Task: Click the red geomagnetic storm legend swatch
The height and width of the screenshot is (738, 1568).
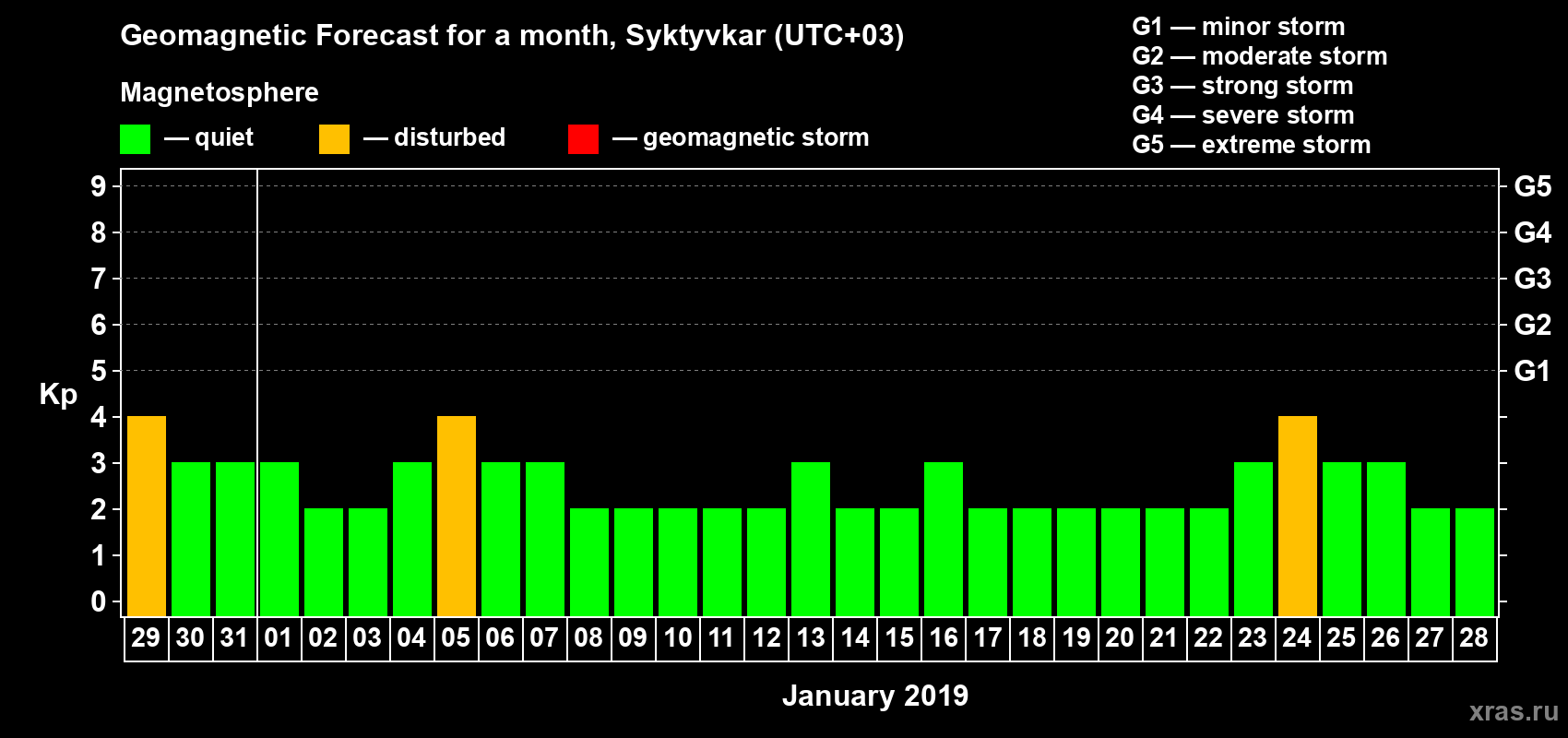Action: point(583,139)
